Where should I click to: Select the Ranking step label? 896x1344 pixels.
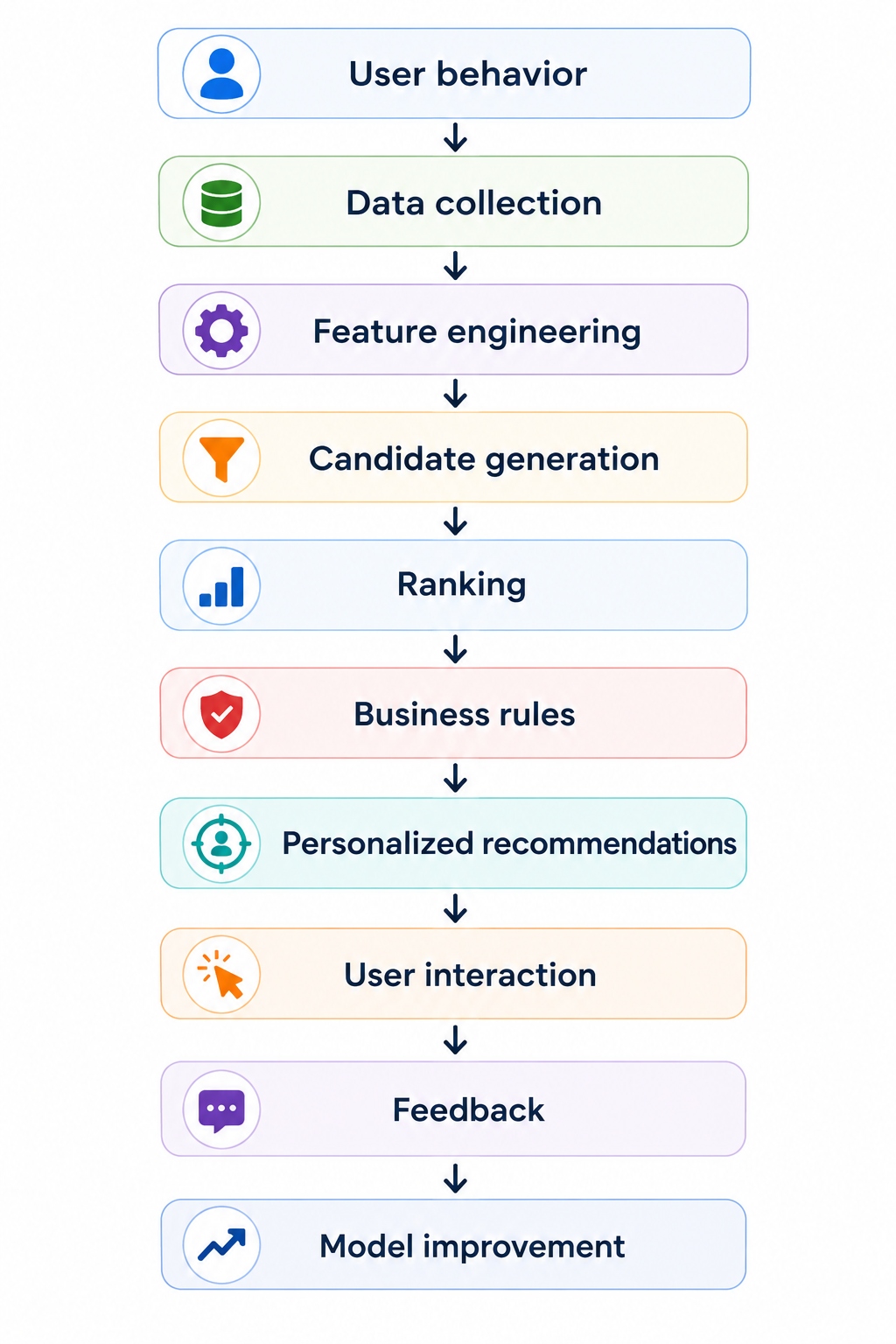[461, 585]
